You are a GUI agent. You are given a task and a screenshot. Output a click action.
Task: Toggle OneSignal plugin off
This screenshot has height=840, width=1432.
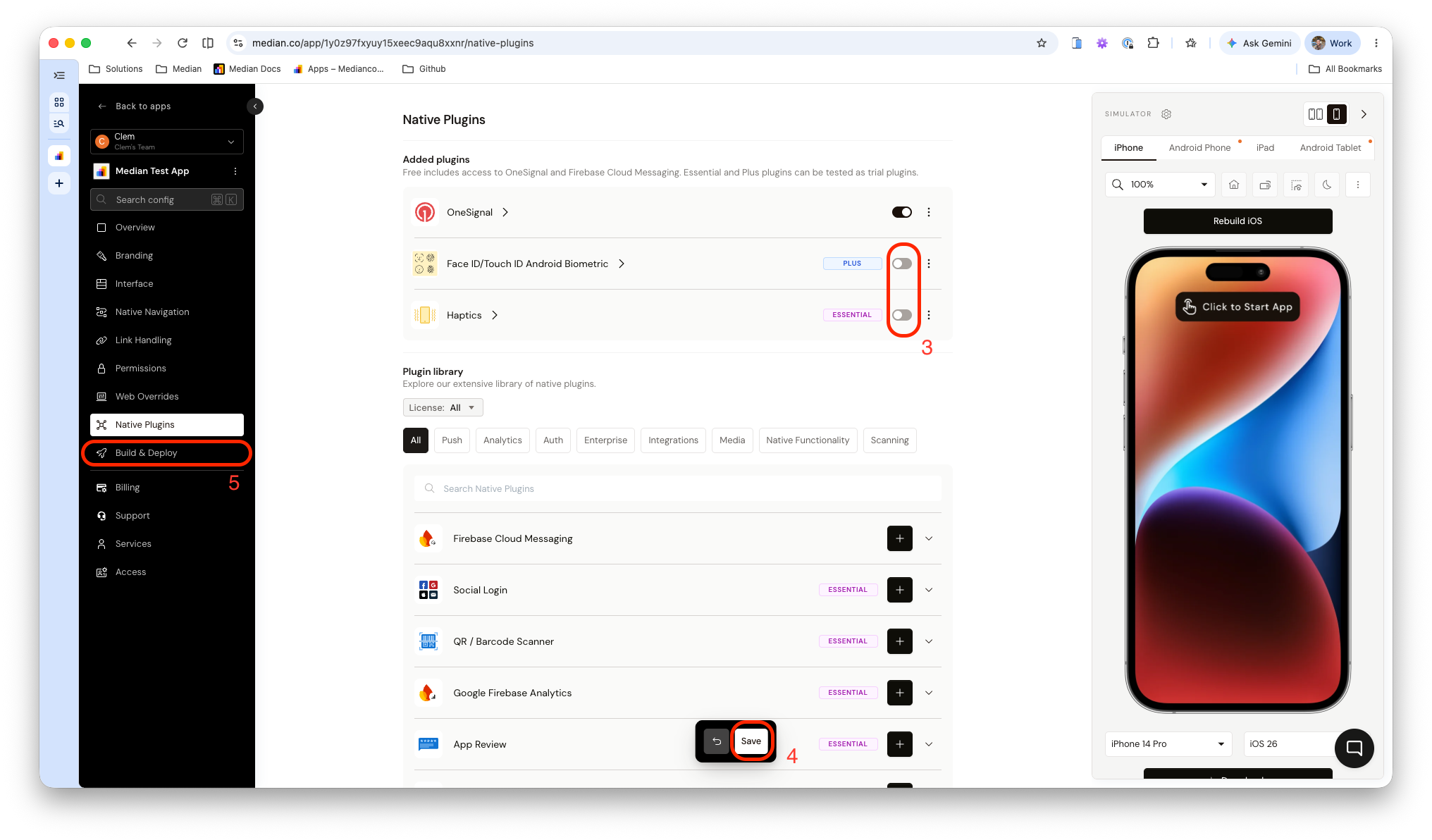[x=902, y=212]
